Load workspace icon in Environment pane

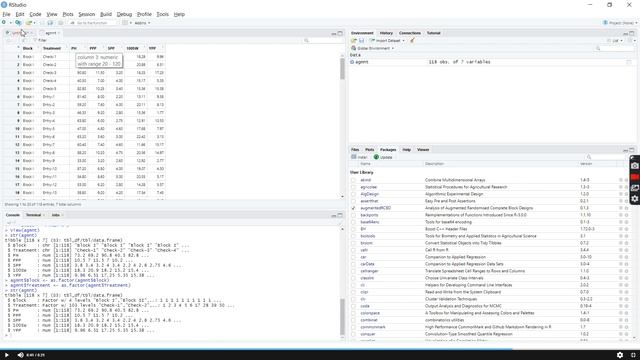[354, 40]
